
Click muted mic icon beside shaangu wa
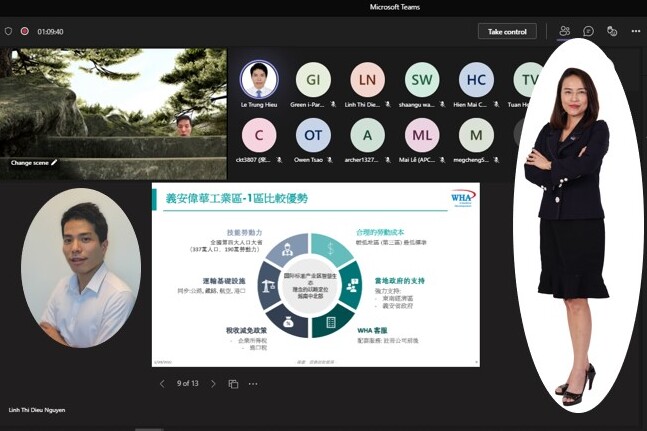442,105
